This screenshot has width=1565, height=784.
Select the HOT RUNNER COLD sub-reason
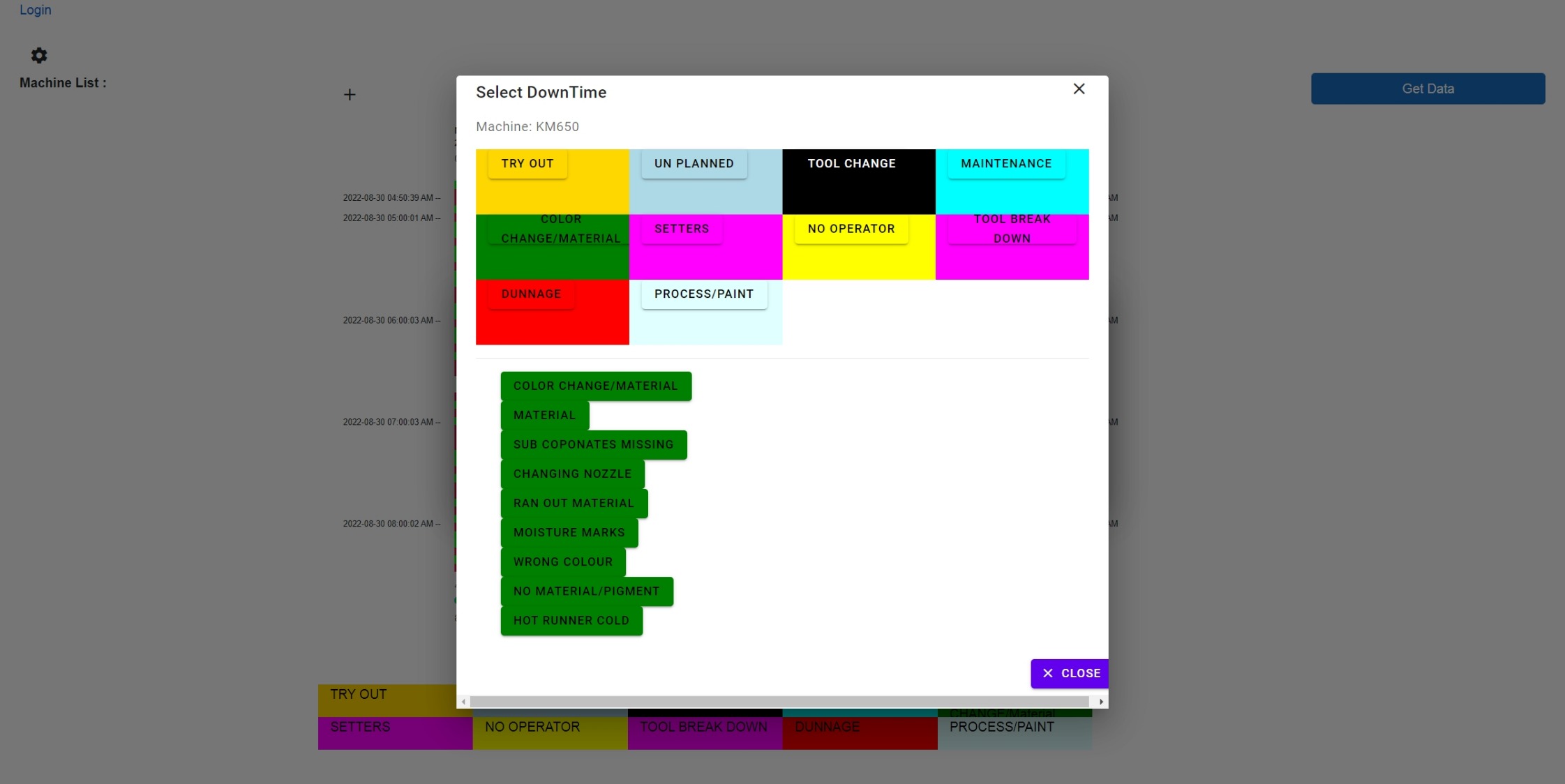(571, 620)
